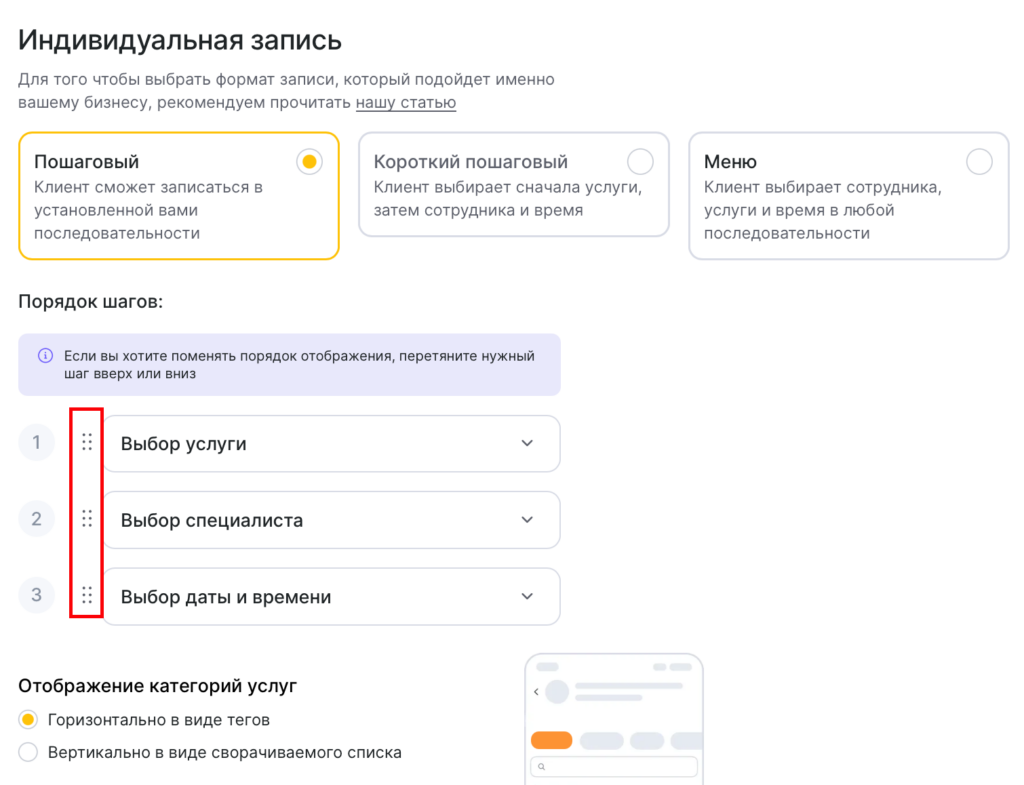
Task: Grab the drag handle beside Выбор услуги
Action: (87, 442)
